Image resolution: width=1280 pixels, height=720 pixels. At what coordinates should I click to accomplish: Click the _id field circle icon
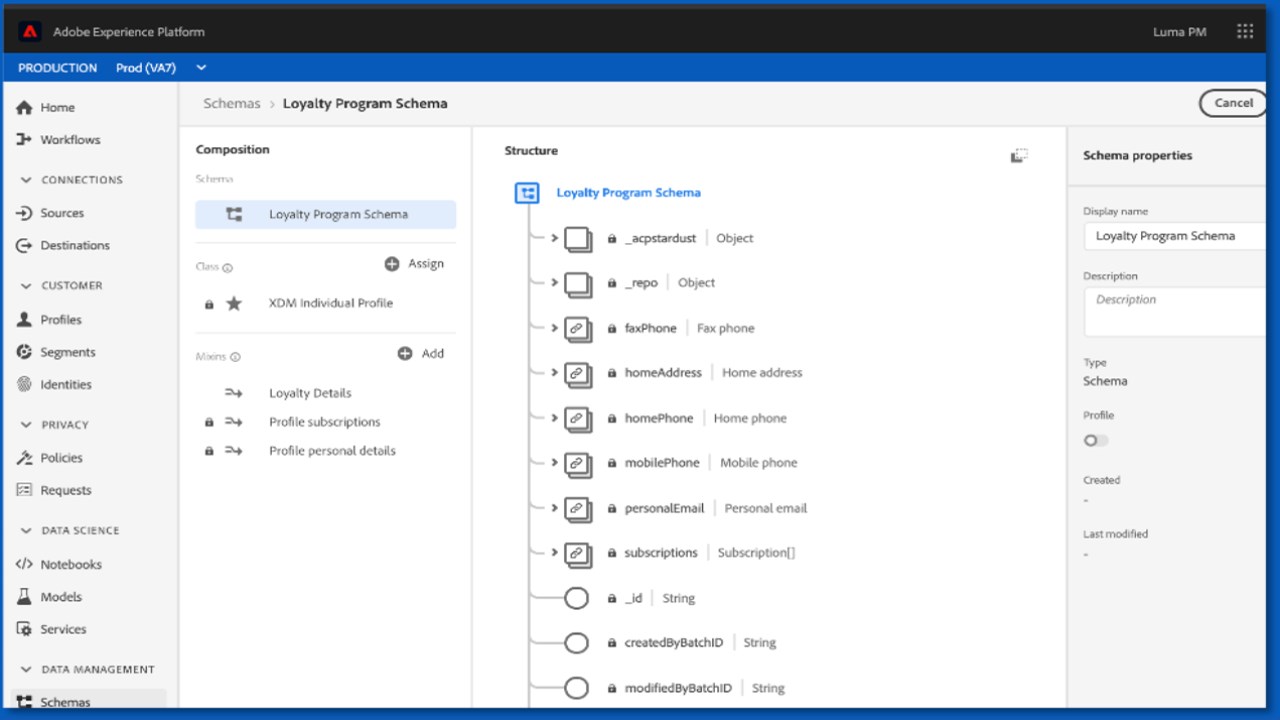(x=576, y=598)
